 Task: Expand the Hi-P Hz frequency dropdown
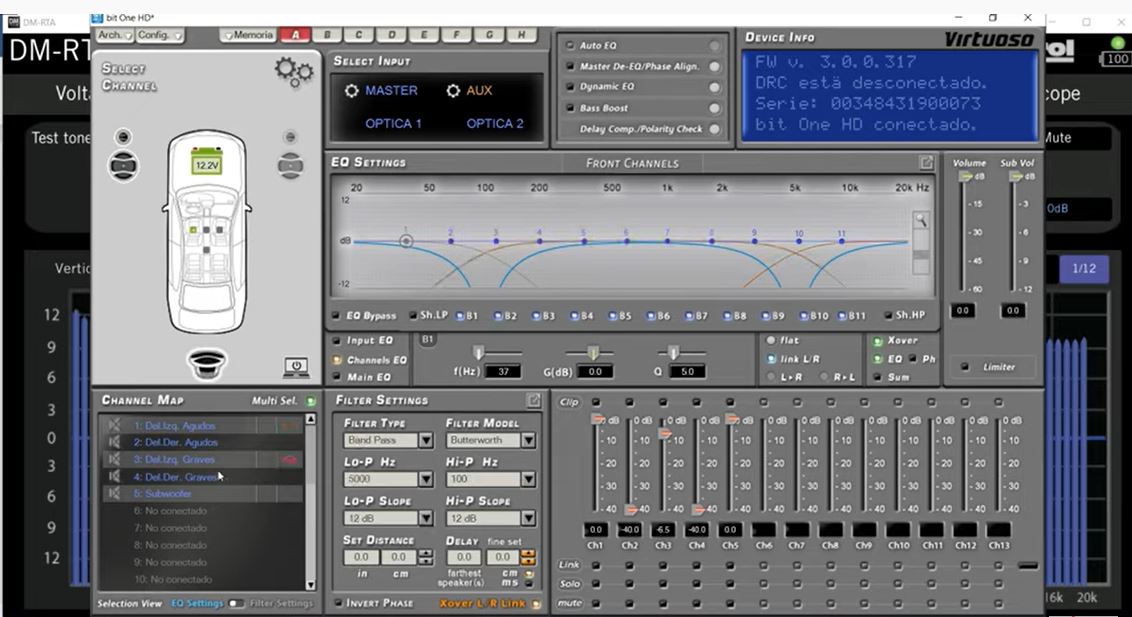(x=528, y=479)
